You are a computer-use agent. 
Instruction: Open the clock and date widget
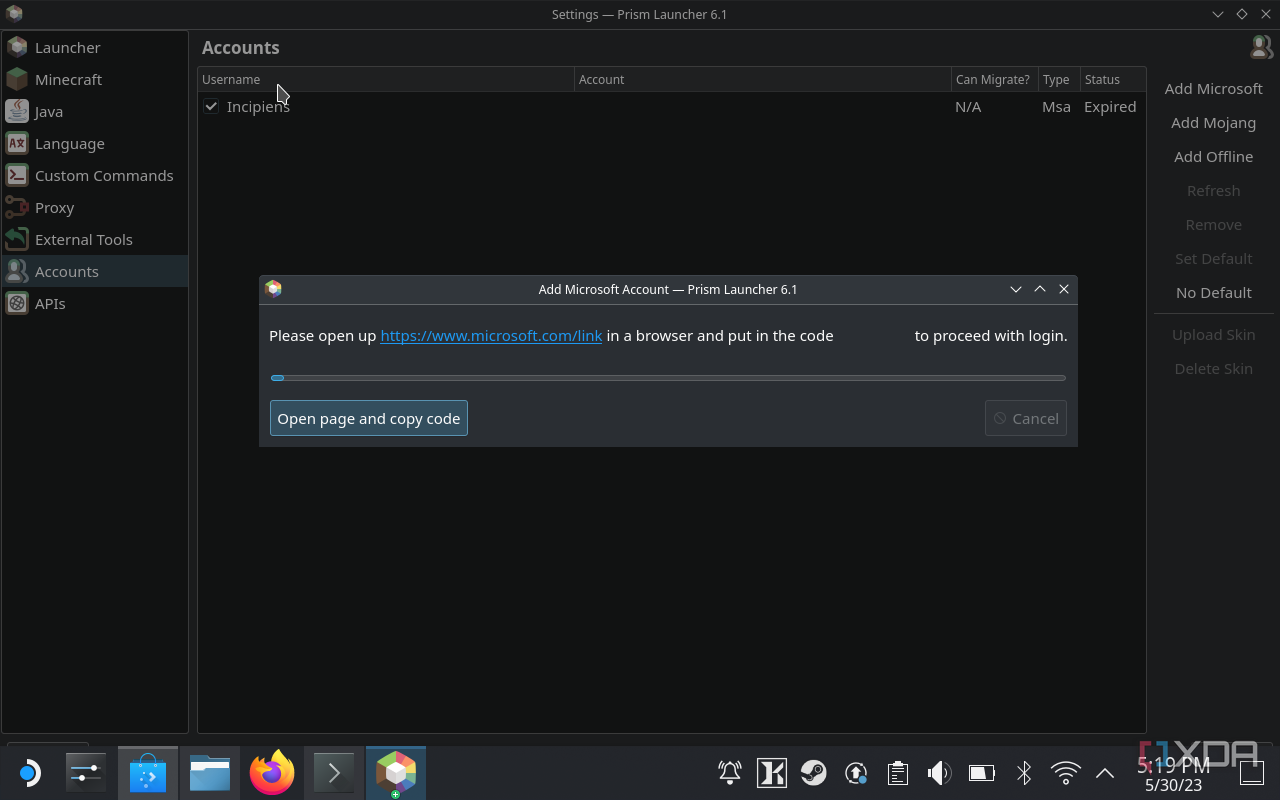[1174, 774]
